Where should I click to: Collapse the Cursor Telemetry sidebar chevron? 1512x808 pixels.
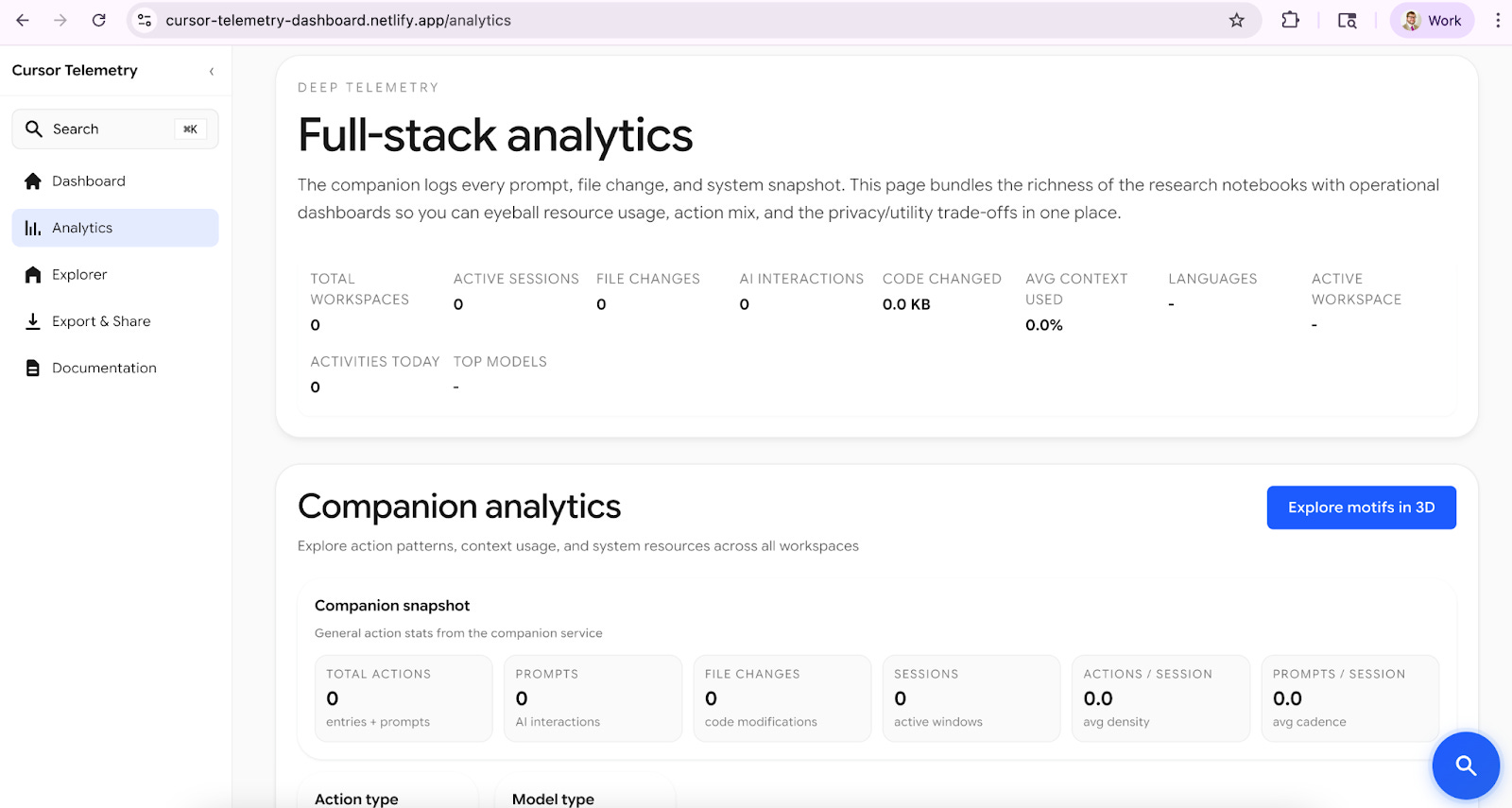(212, 71)
